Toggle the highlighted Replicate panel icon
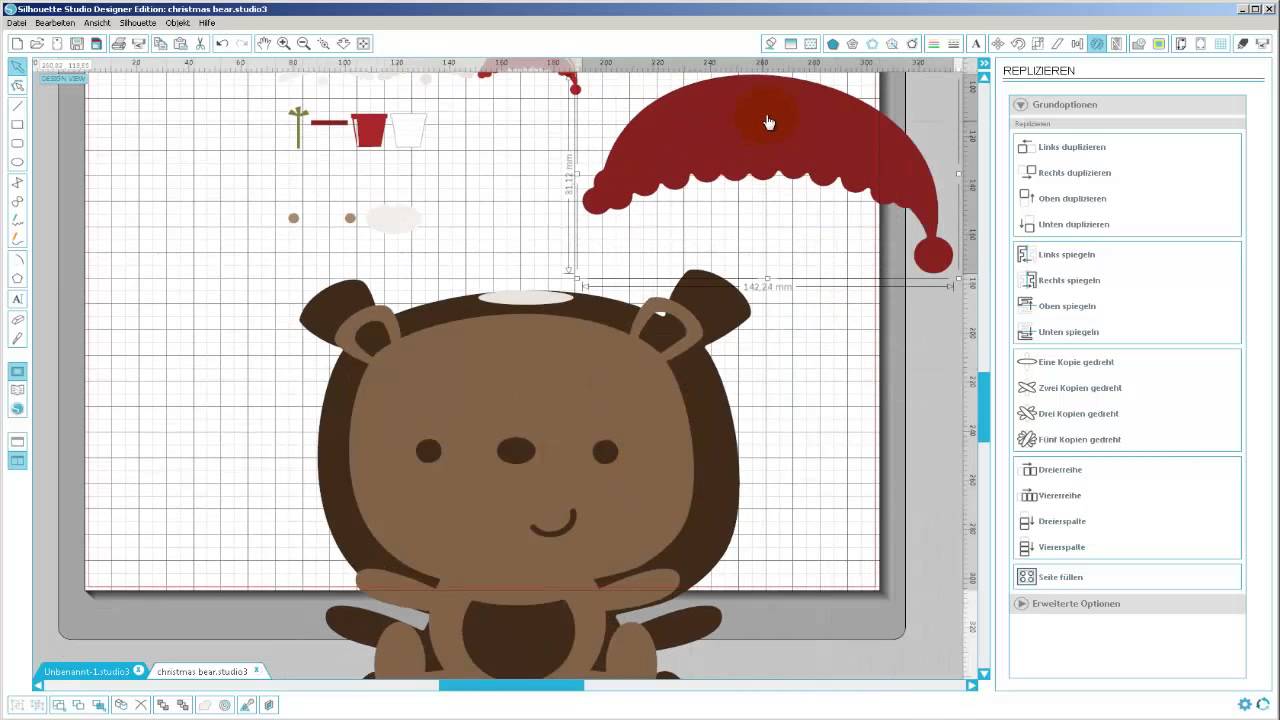The image size is (1280, 720). tap(1097, 44)
